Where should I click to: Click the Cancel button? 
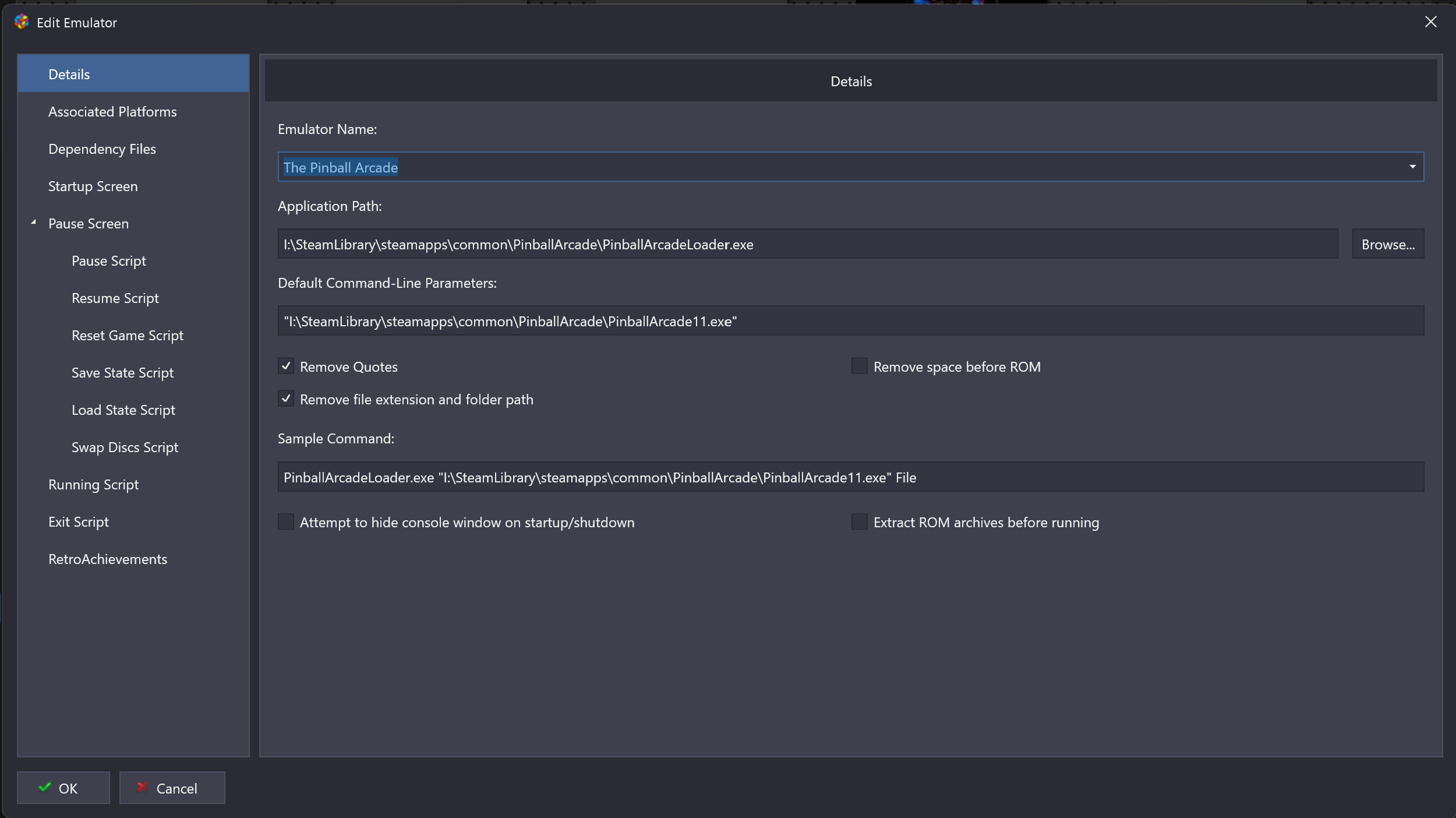click(x=172, y=788)
